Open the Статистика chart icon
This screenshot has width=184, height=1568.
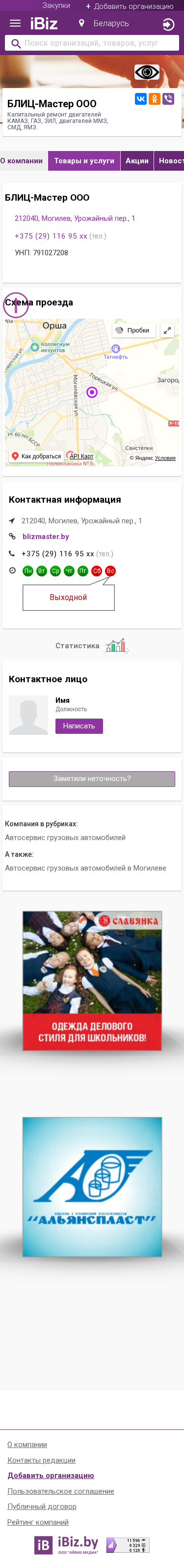coord(116,646)
